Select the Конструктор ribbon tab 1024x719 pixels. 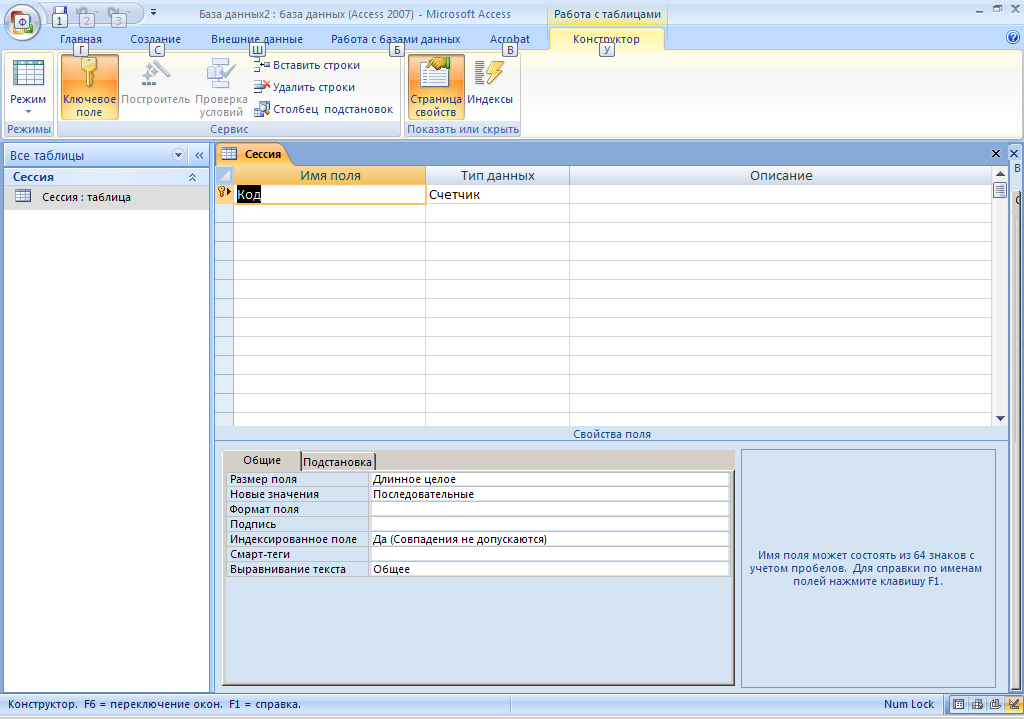point(606,39)
